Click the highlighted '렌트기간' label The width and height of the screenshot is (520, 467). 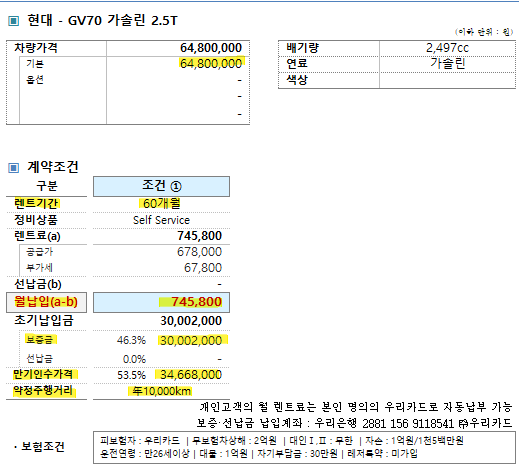[36, 203]
